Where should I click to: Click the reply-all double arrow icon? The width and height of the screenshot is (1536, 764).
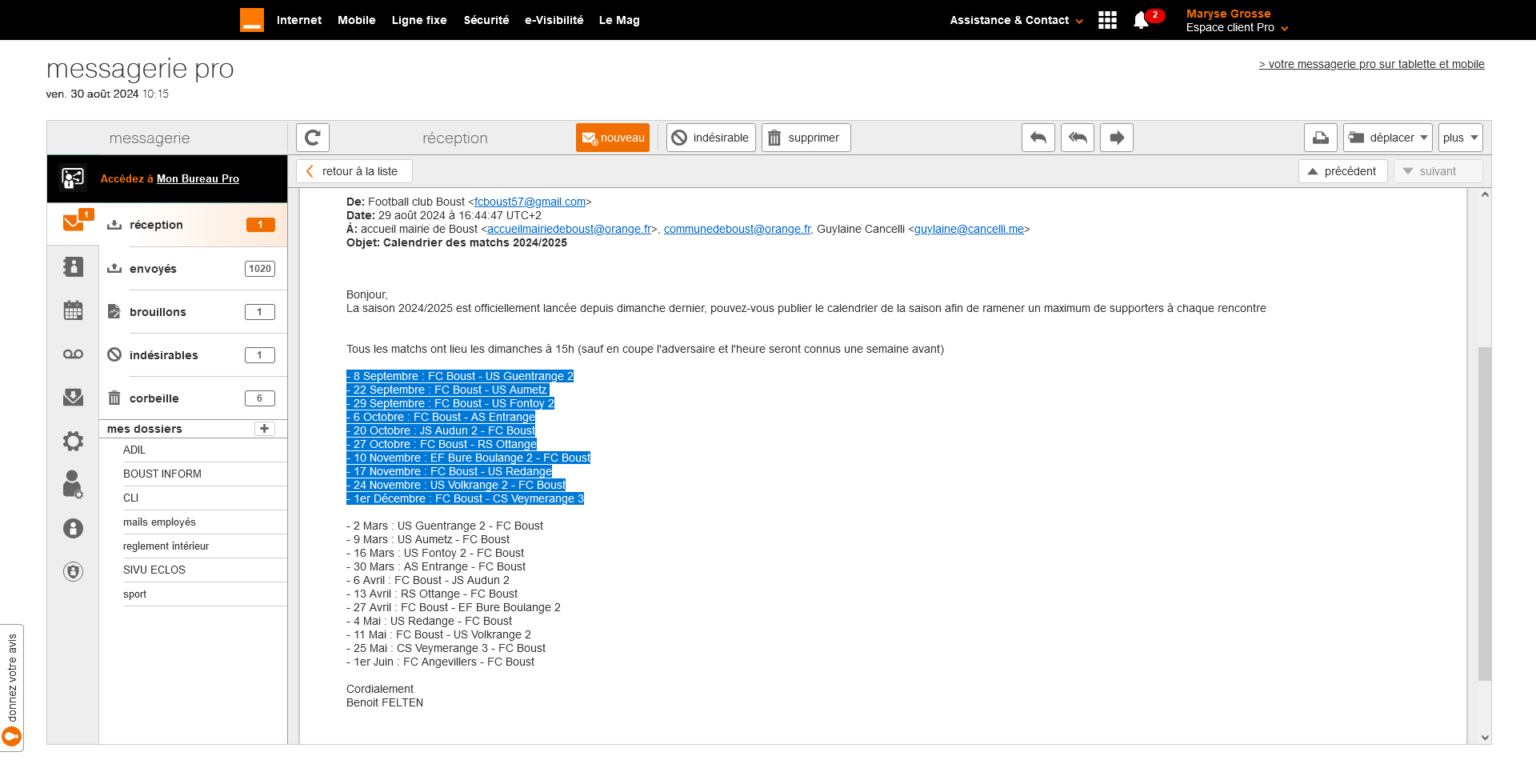point(1077,138)
